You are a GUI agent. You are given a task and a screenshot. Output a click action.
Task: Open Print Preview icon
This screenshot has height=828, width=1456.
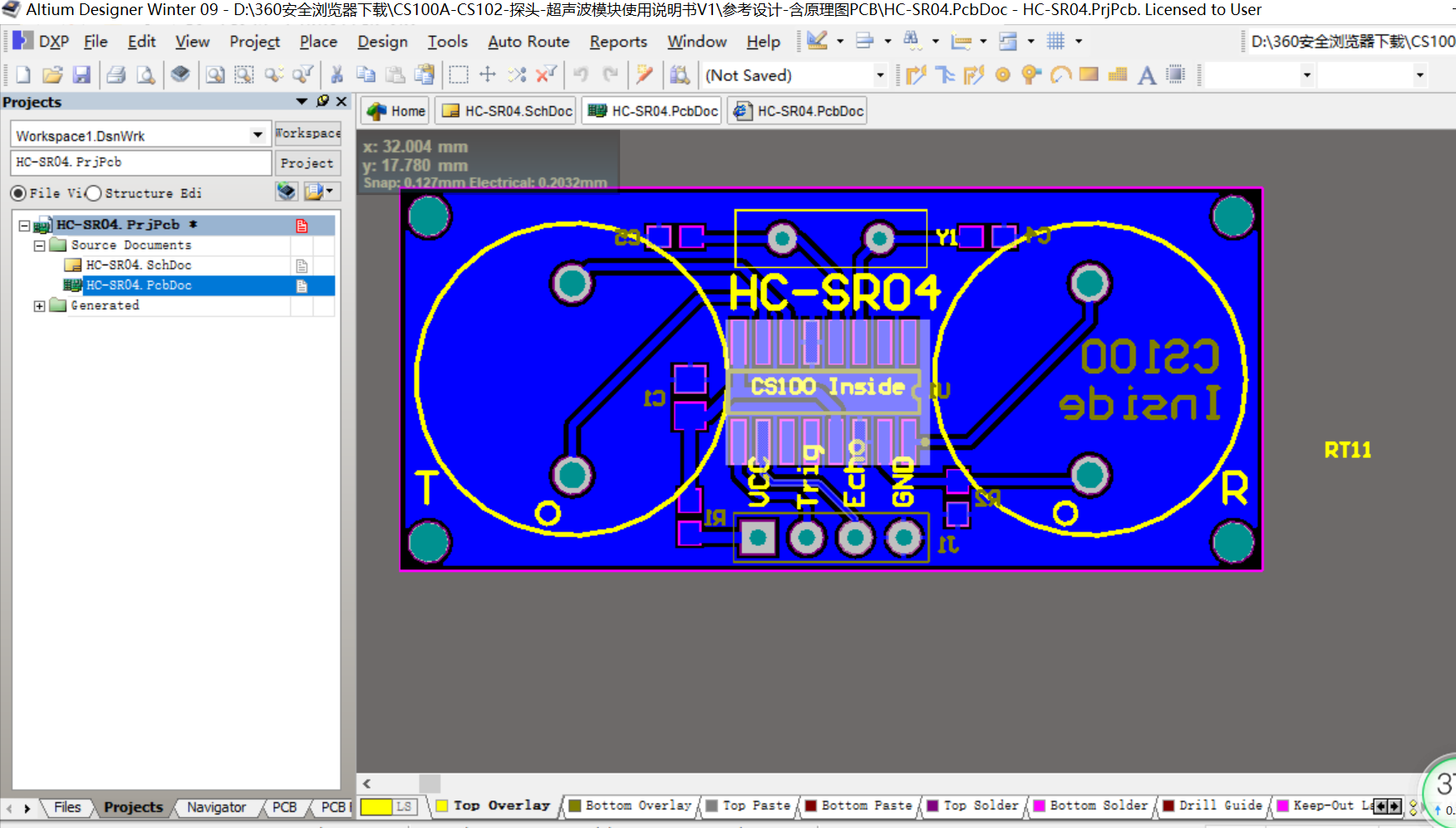[x=146, y=75]
